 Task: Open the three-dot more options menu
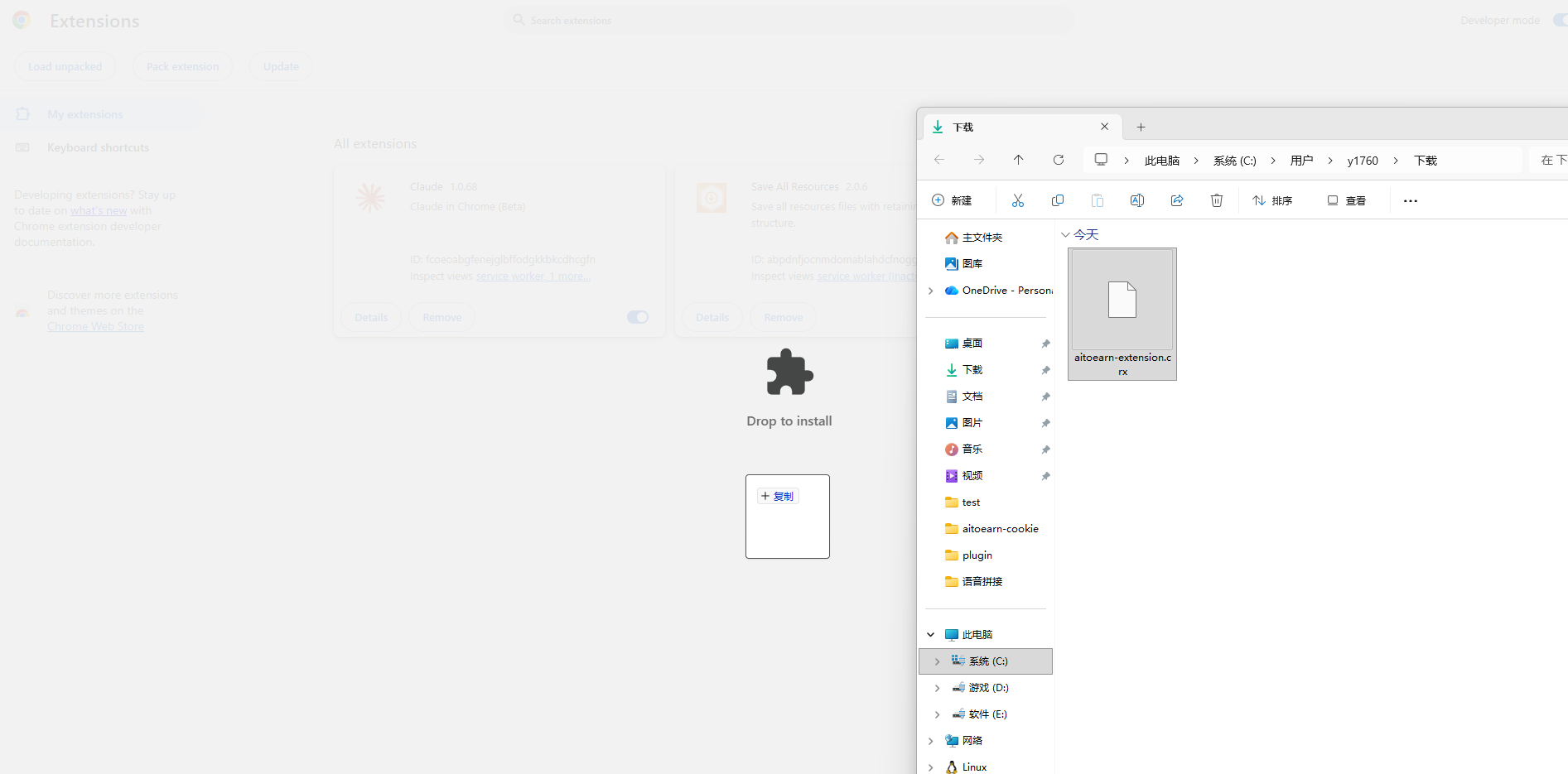click(1410, 200)
